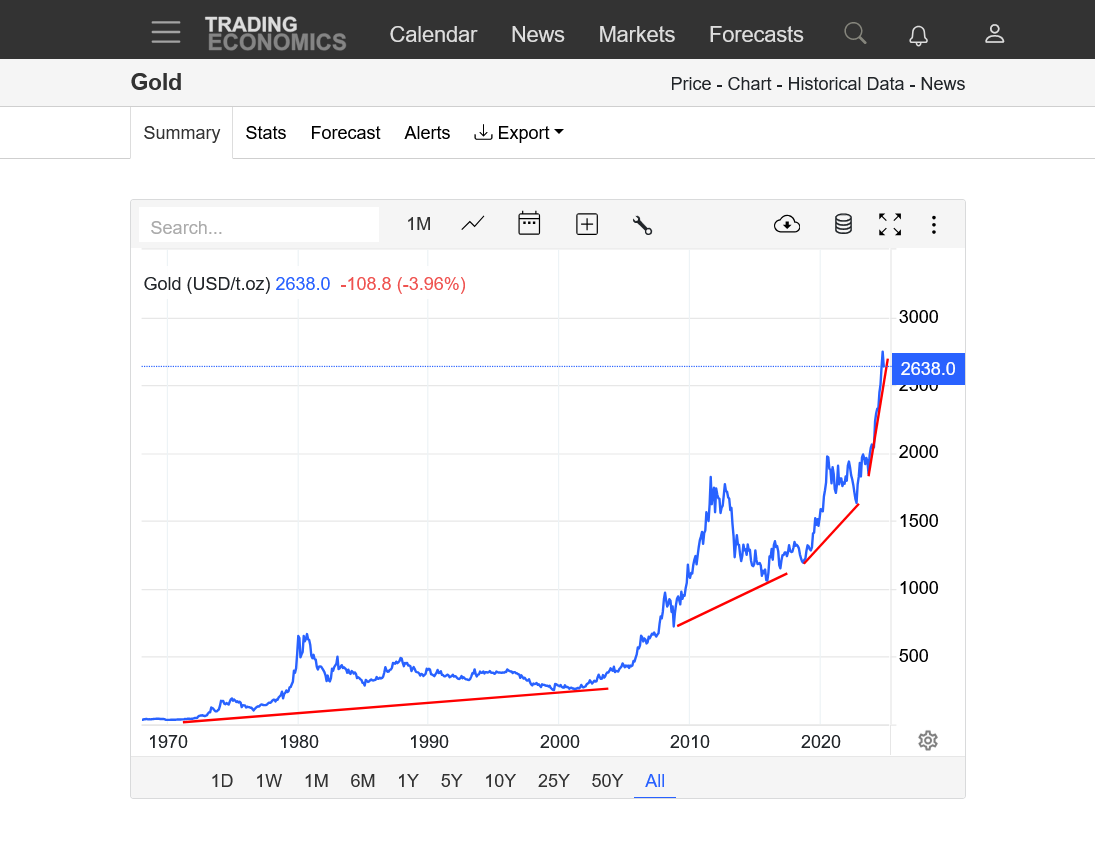Change chart type with line icon
The image size is (1095, 849).
(473, 224)
